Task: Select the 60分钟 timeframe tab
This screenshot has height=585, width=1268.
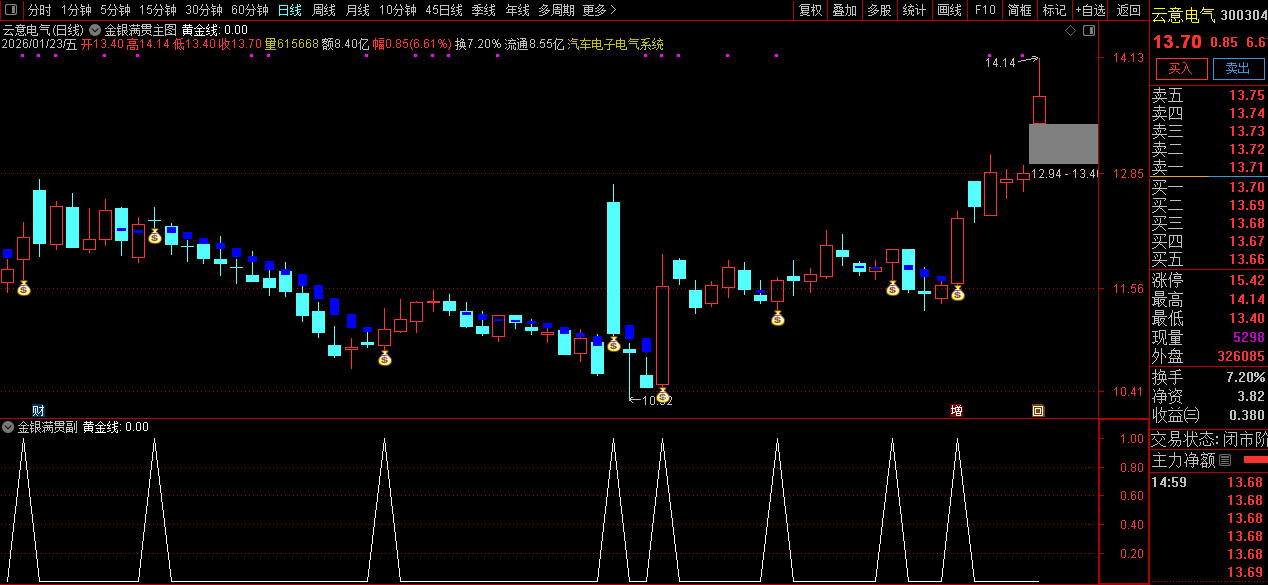Action: tap(249, 10)
